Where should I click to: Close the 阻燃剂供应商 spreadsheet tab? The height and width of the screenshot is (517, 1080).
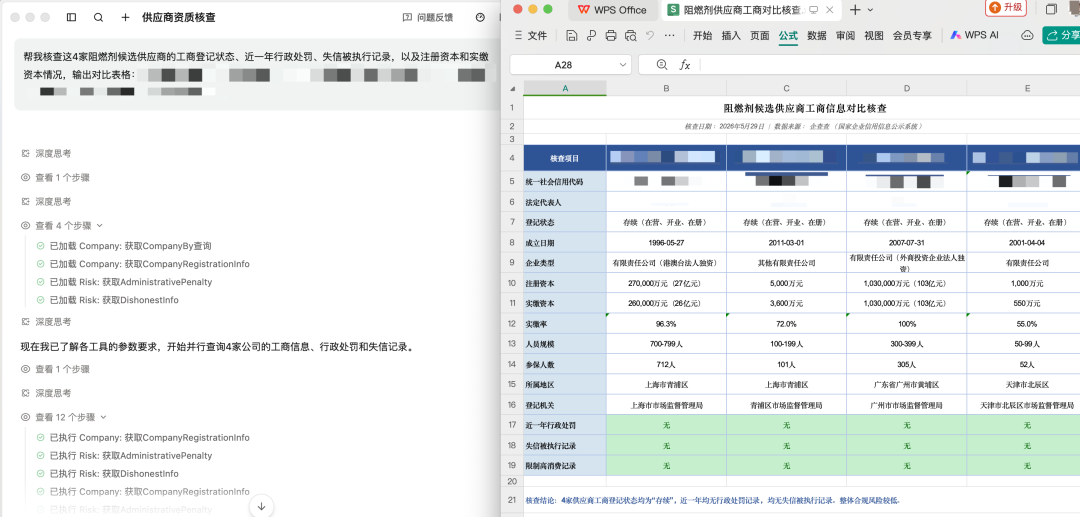tap(829, 10)
